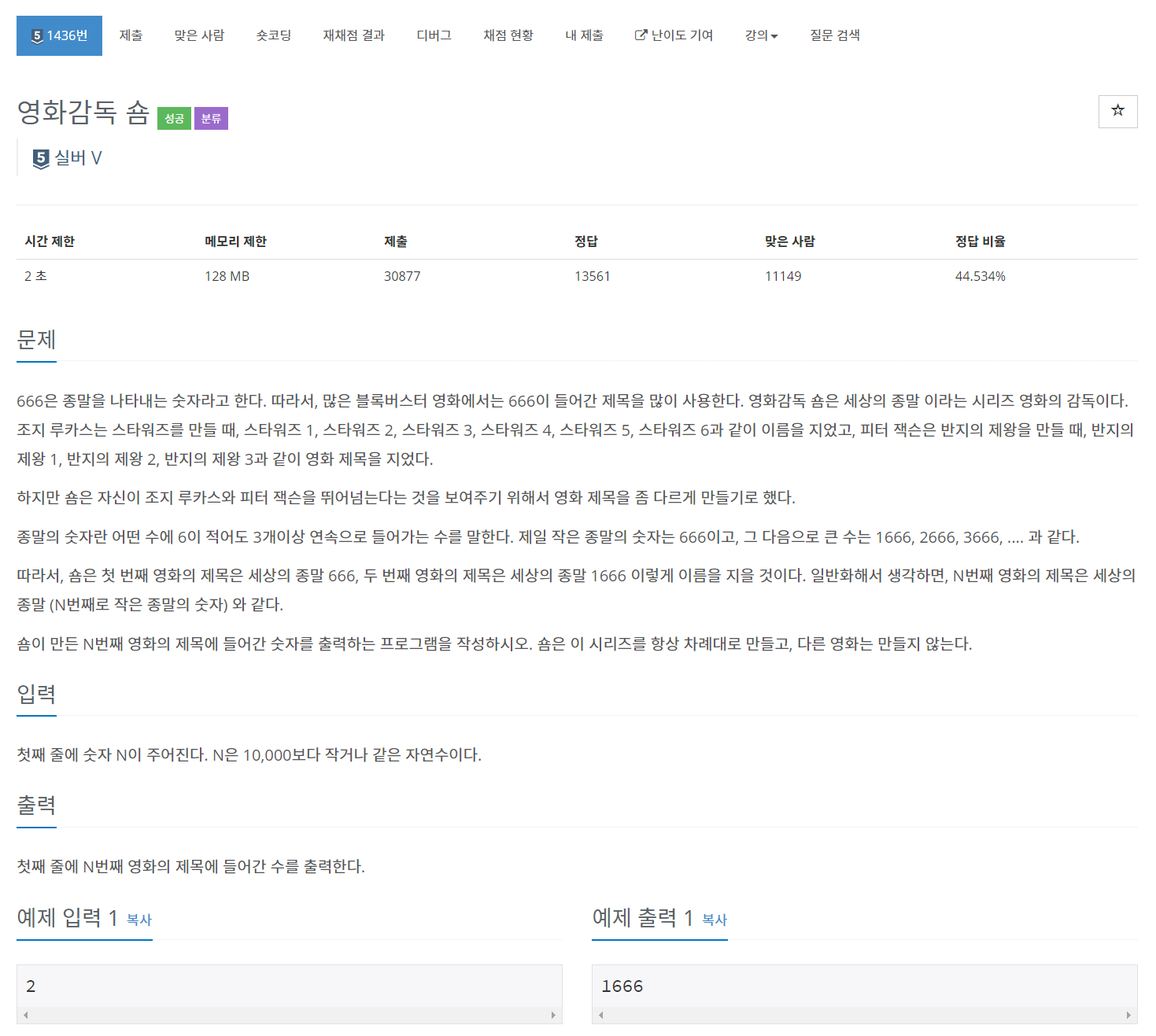
Task: Click the 정답 비율 column header
Action: click(x=981, y=241)
